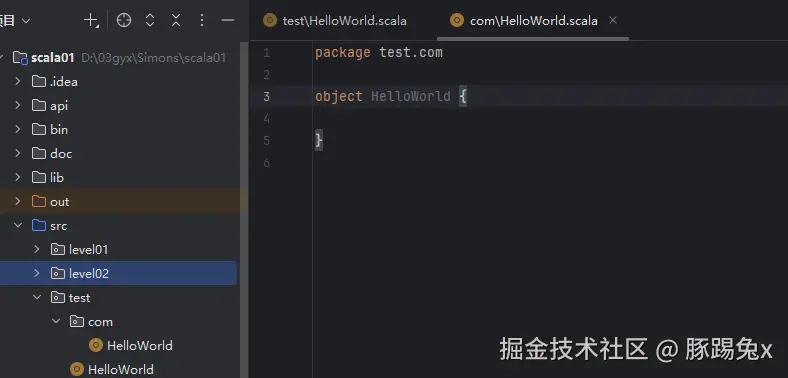The height and width of the screenshot is (378, 788).
Task: Open the project view dropdown chevron
Action: (x=26, y=21)
